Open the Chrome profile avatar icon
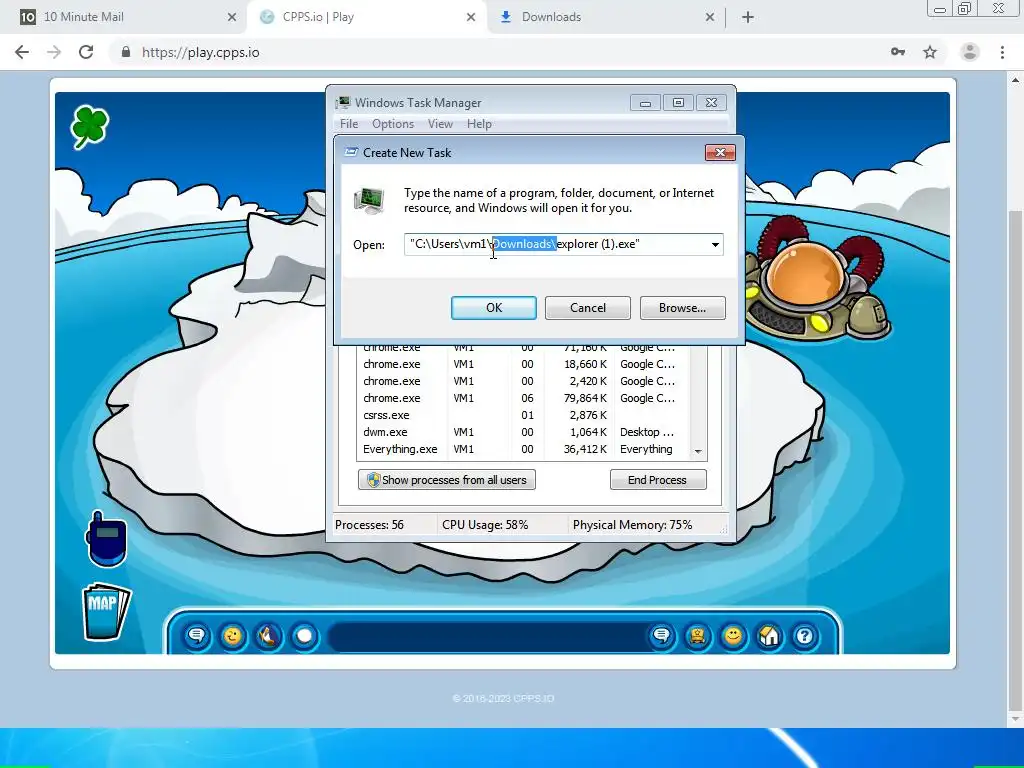The height and width of the screenshot is (768, 1024). click(970, 52)
